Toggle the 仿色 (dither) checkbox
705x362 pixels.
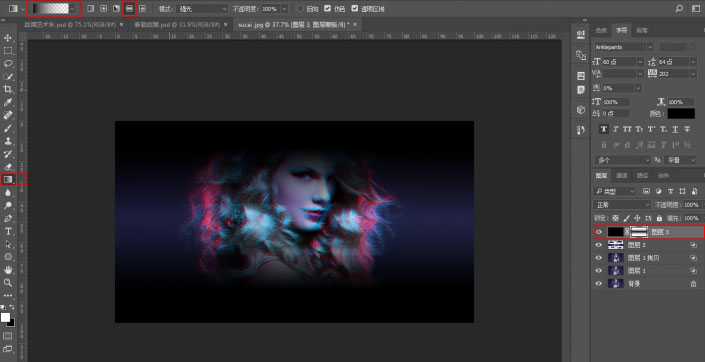327,9
